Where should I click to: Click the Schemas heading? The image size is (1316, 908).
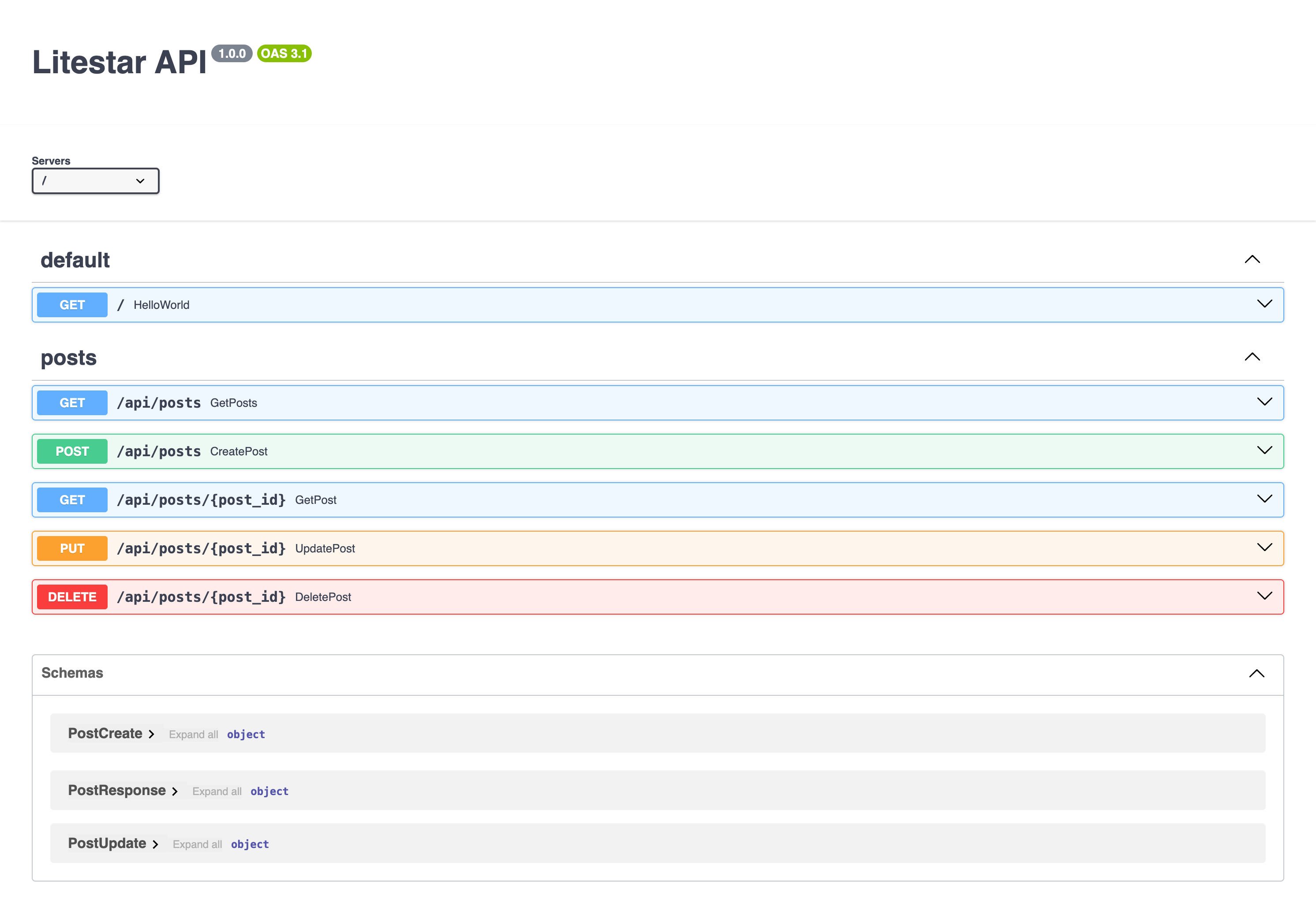tap(72, 673)
